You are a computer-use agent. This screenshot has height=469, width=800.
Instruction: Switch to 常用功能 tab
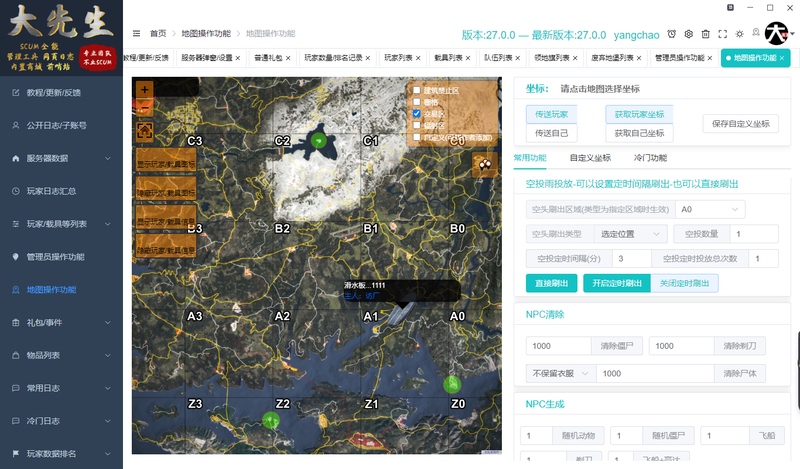[x=530, y=158]
